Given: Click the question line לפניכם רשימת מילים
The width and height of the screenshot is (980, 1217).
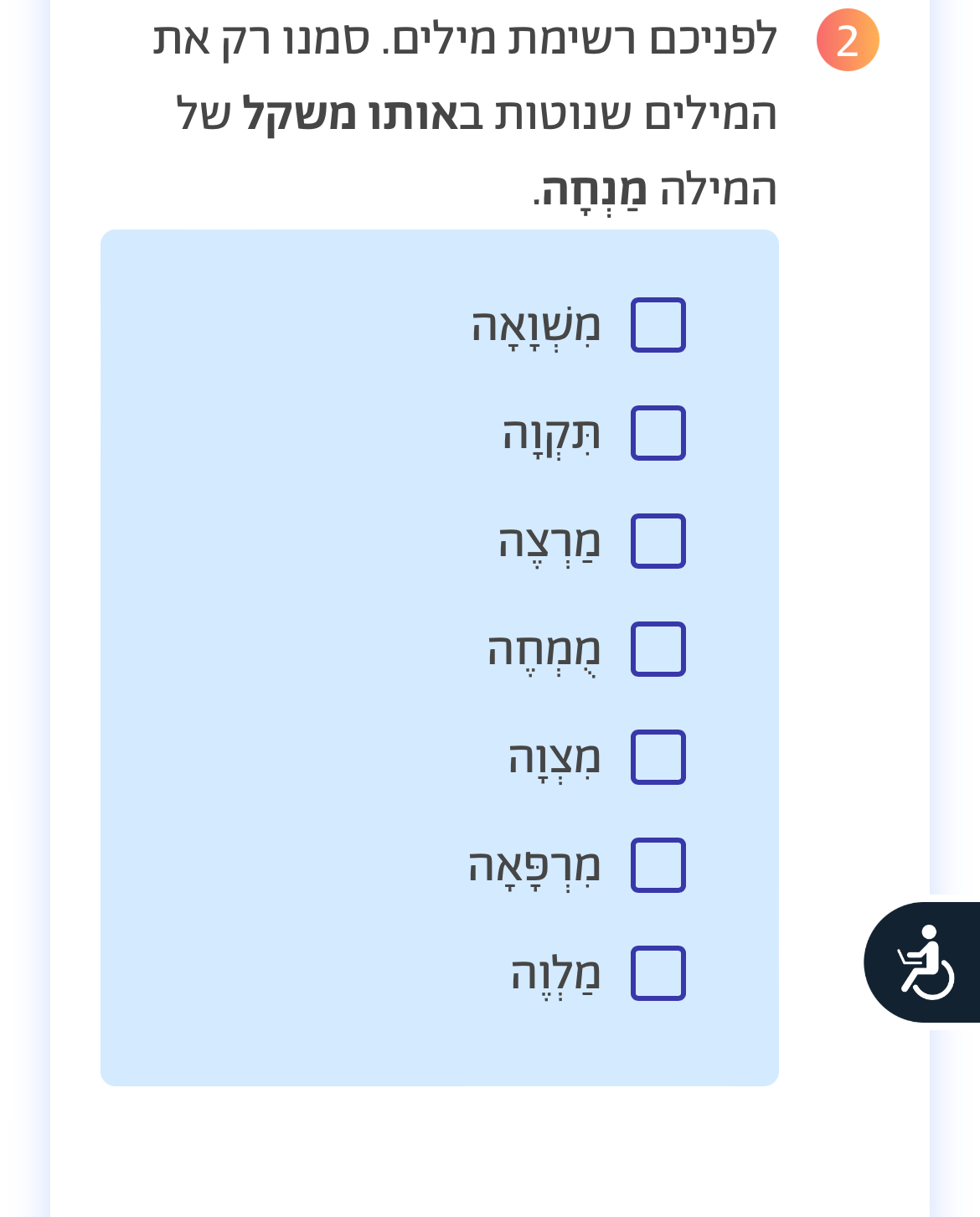Looking at the screenshot, I should pos(580,39).
